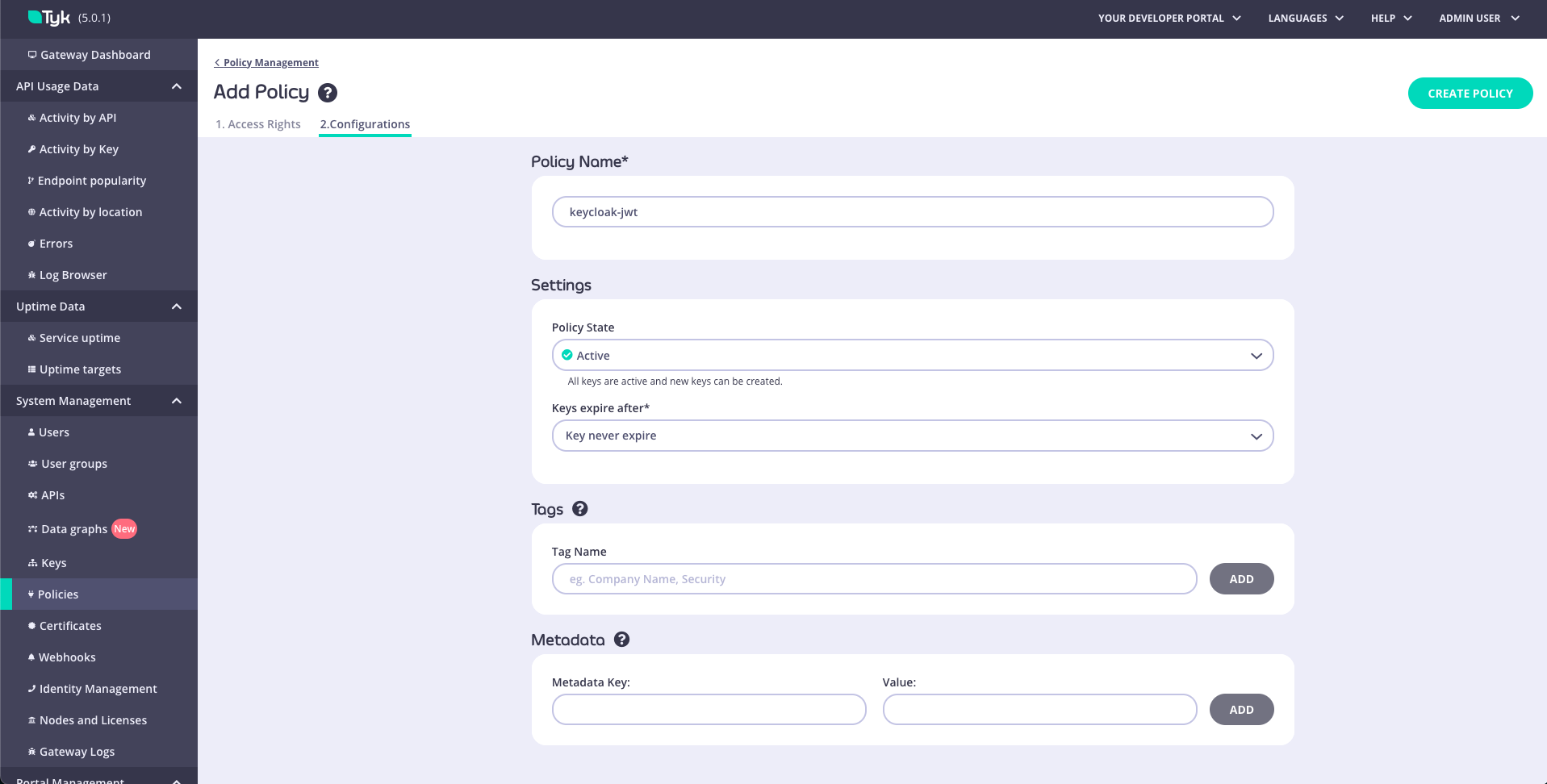Click the Metadata help question mark icon
The height and width of the screenshot is (784, 1547).
tap(621, 640)
